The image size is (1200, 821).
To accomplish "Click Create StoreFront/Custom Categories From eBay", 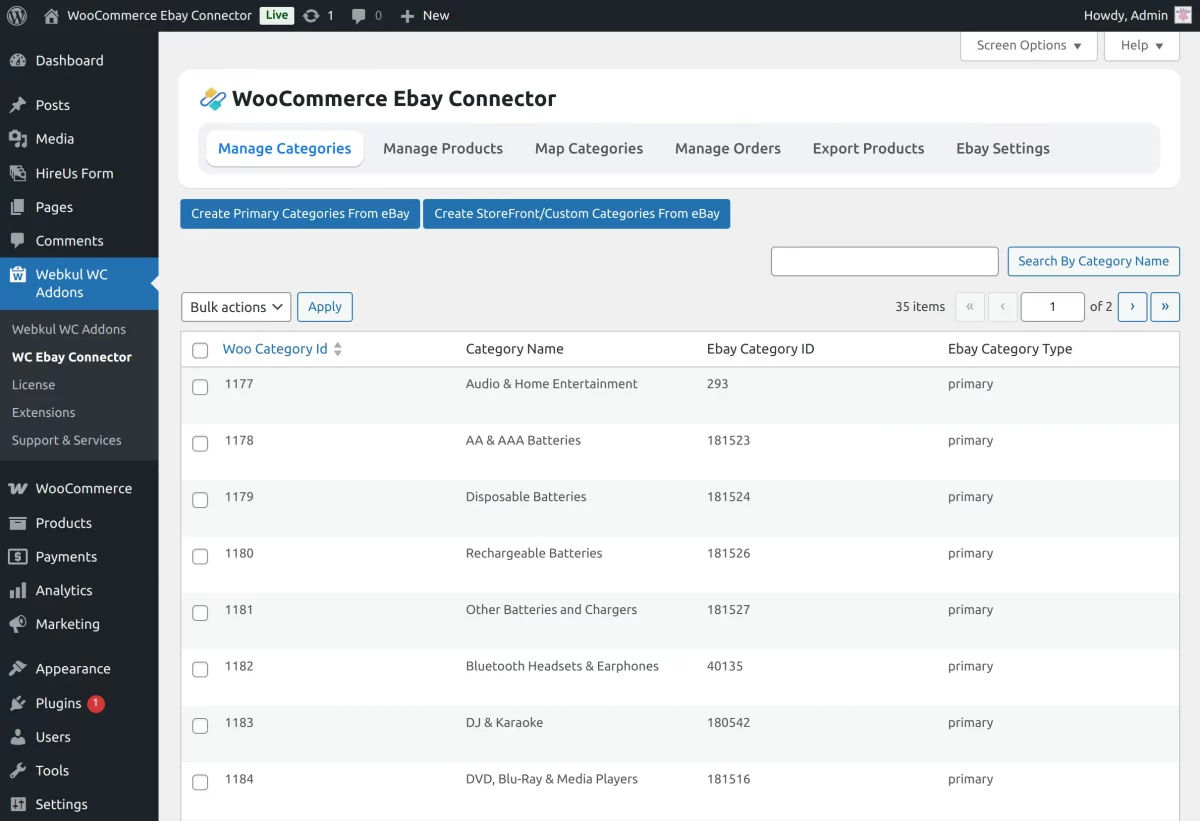I will point(577,214).
